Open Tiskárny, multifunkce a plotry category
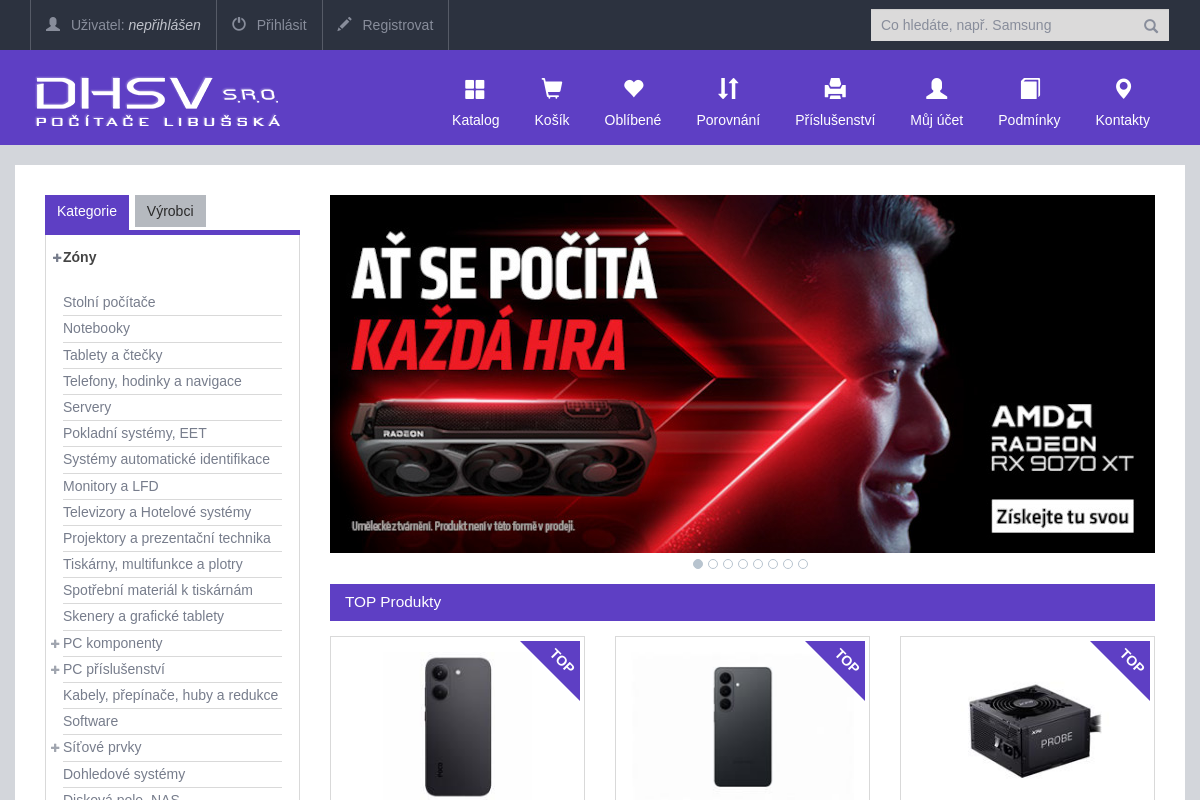The height and width of the screenshot is (800, 1200). tap(153, 564)
